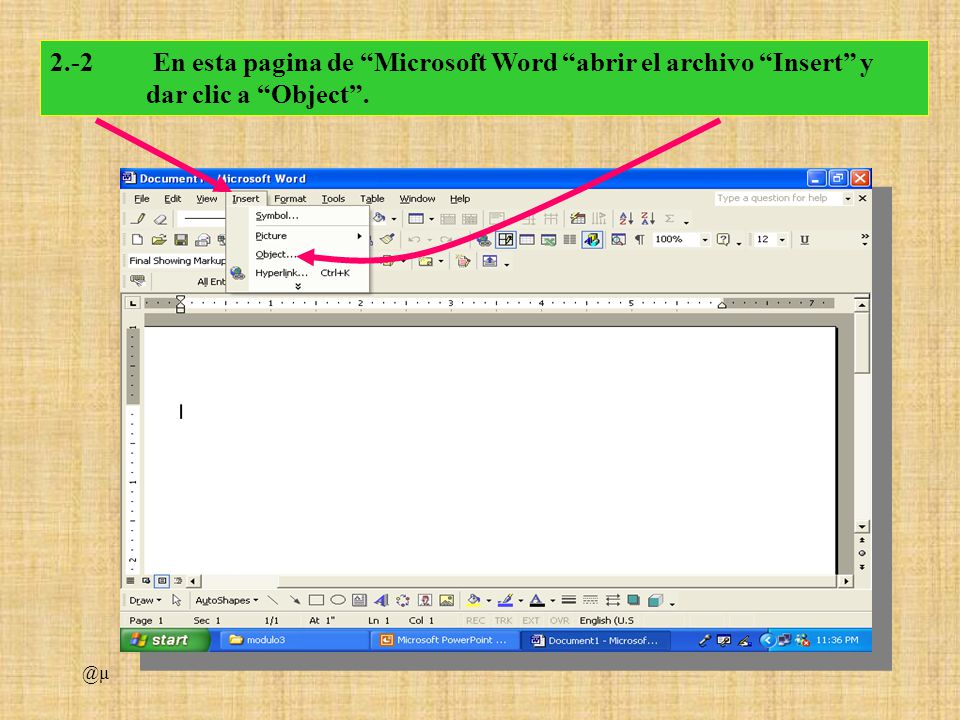Viewport: 960px width, 720px height.
Task: Click the Format Painter brush icon
Action: coord(387,239)
